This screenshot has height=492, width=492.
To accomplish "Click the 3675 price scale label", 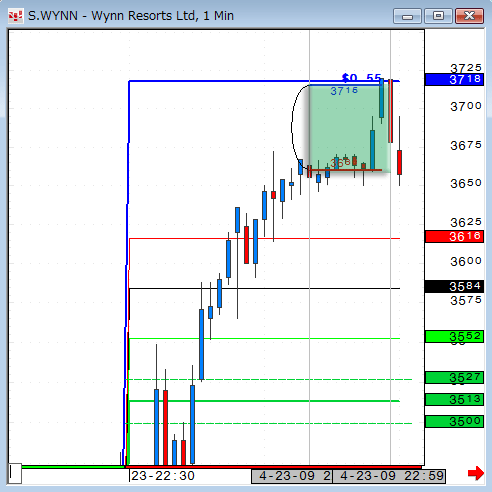I will [466, 145].
